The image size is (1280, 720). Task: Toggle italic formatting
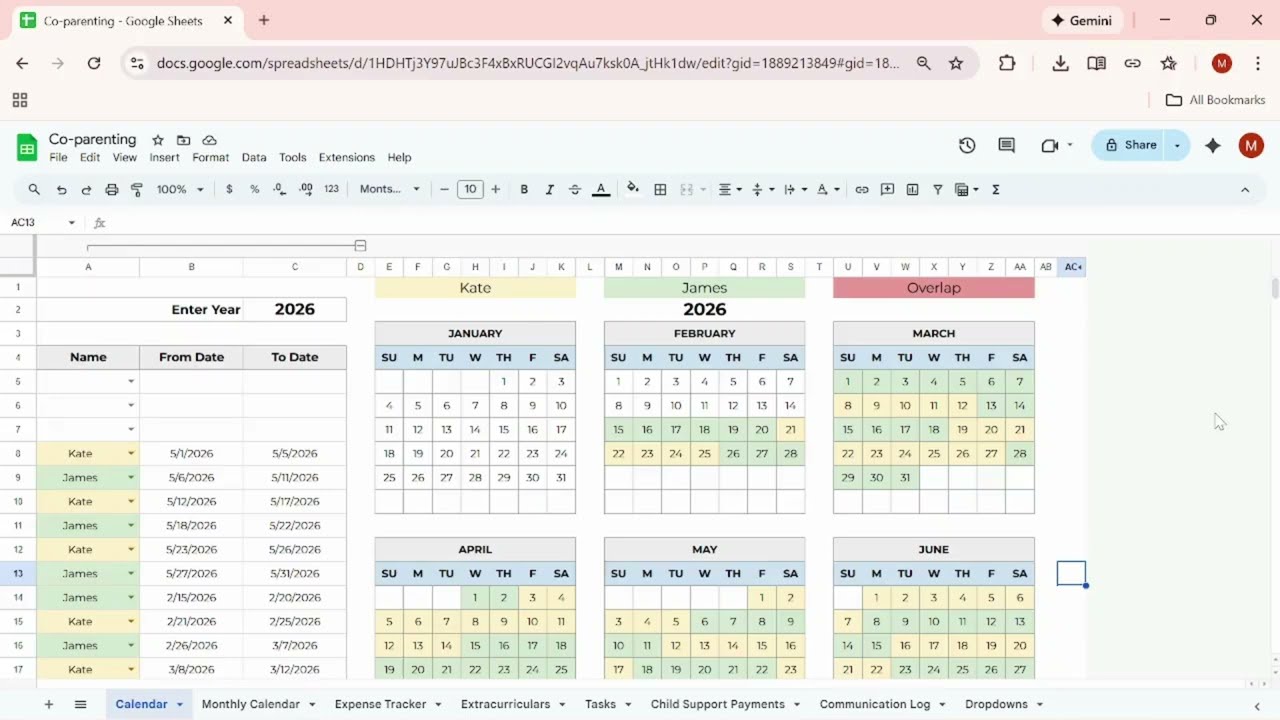(x=549, y=189)
